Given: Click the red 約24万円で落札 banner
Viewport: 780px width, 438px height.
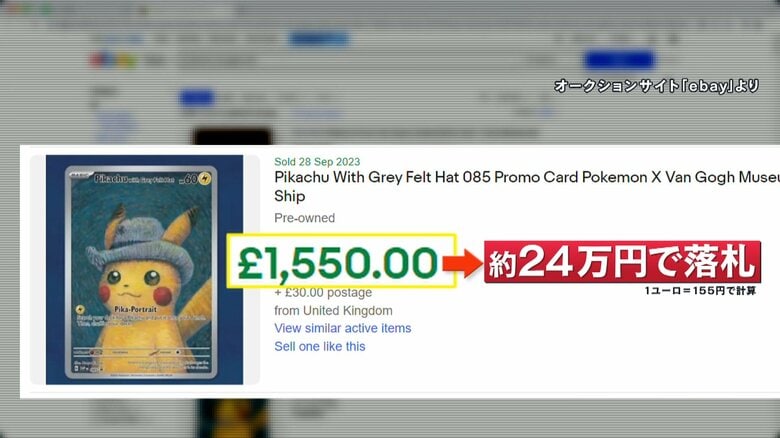Looking at the screenshot, I should [622, 262].
